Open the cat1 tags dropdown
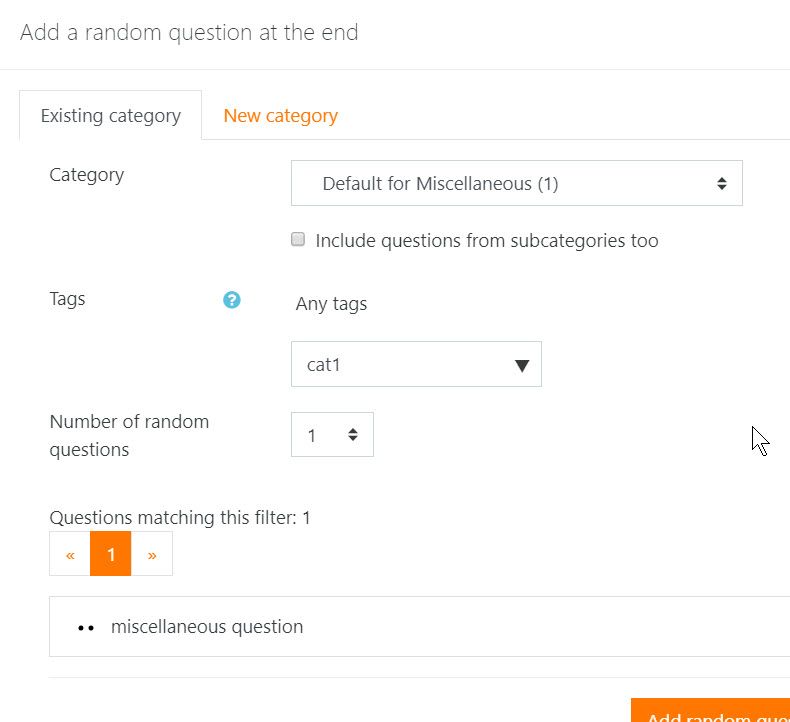 pos(416,364)
